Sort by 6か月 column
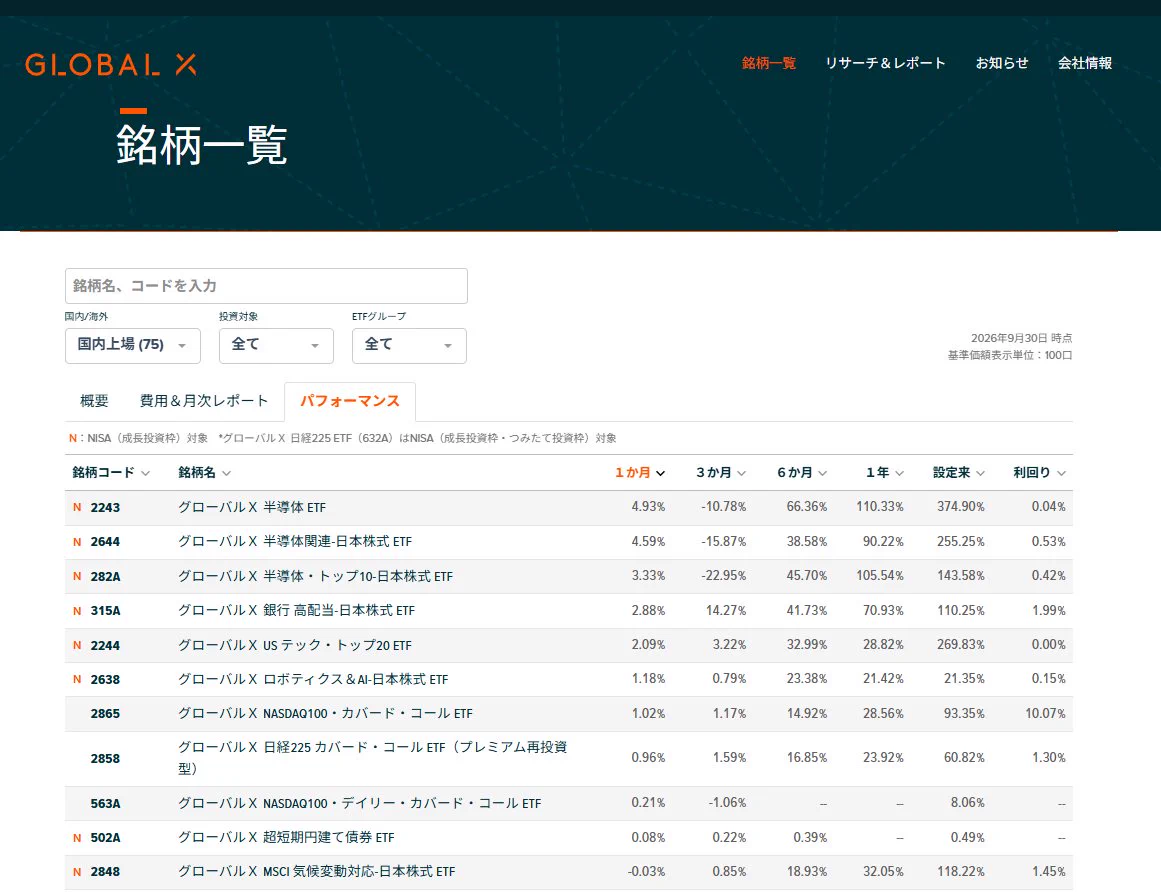Screen dimensions: 1161x892 click(802, 473)
